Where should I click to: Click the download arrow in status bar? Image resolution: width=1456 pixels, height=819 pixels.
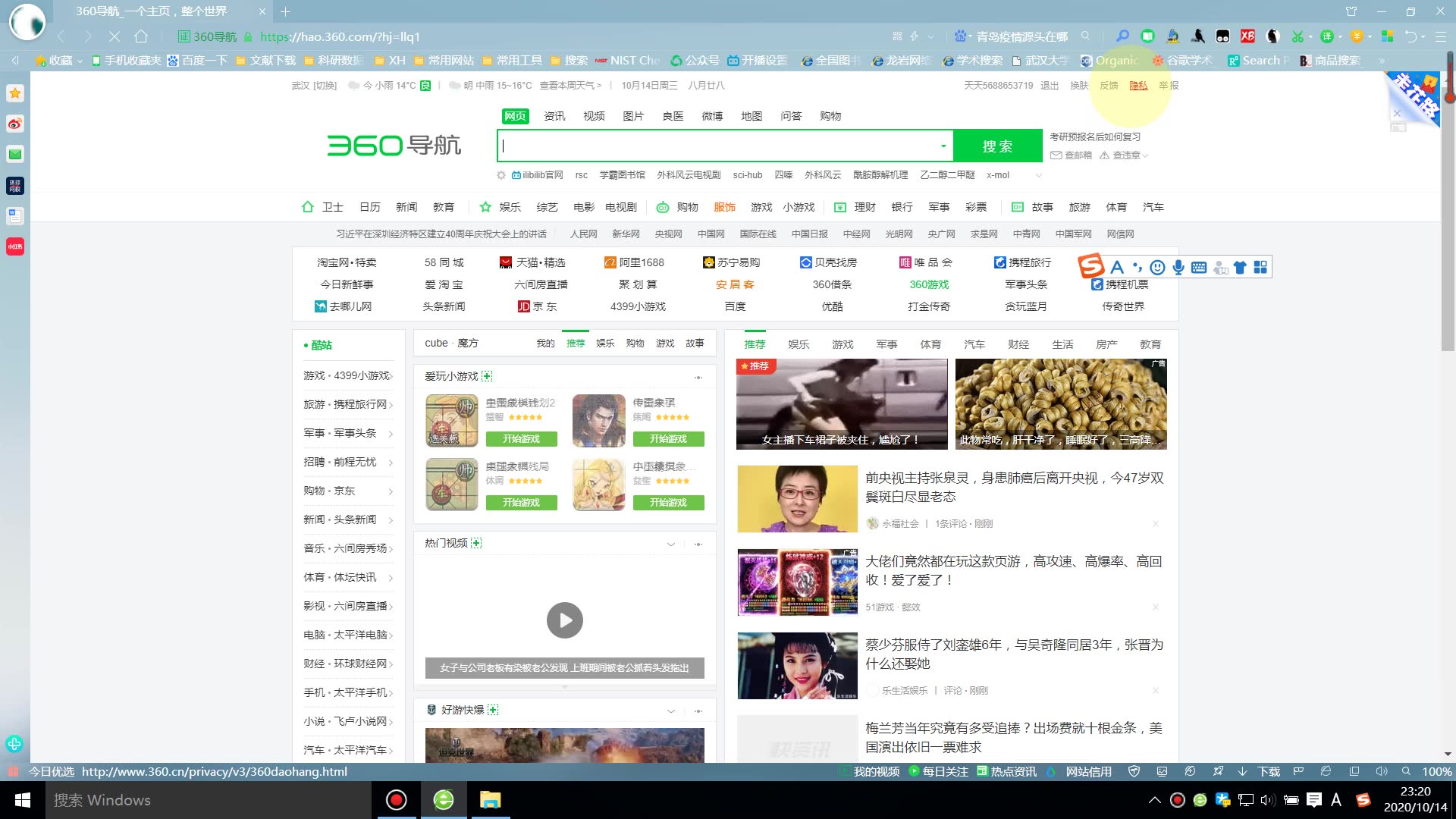tap(1242, 771)
